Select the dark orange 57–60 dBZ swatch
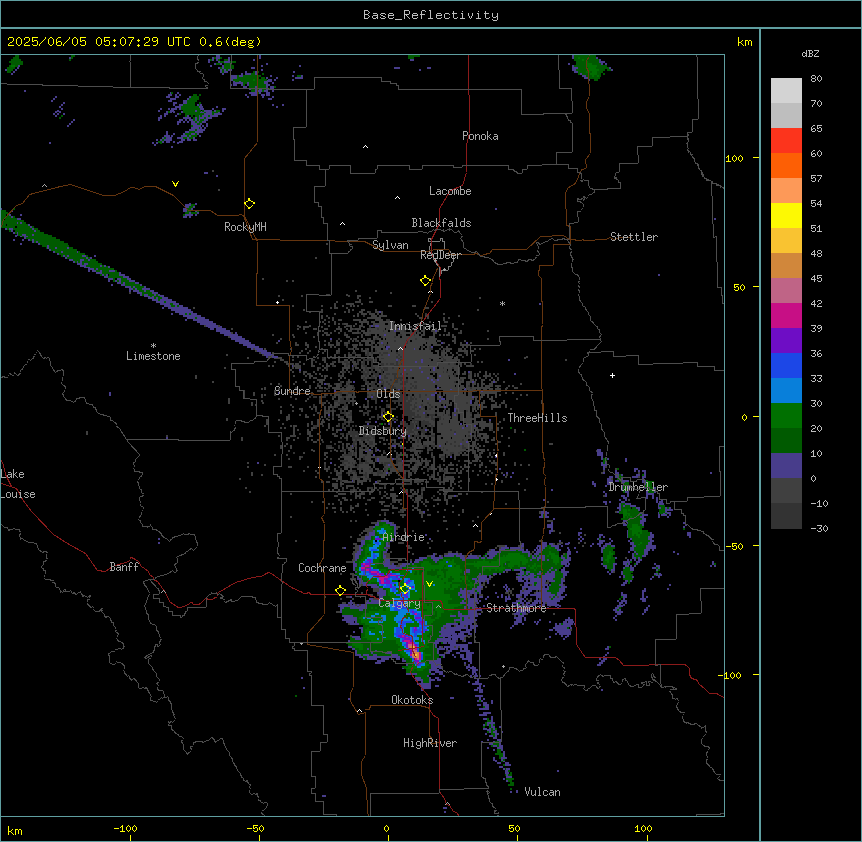862x842 pixels. 786,165
